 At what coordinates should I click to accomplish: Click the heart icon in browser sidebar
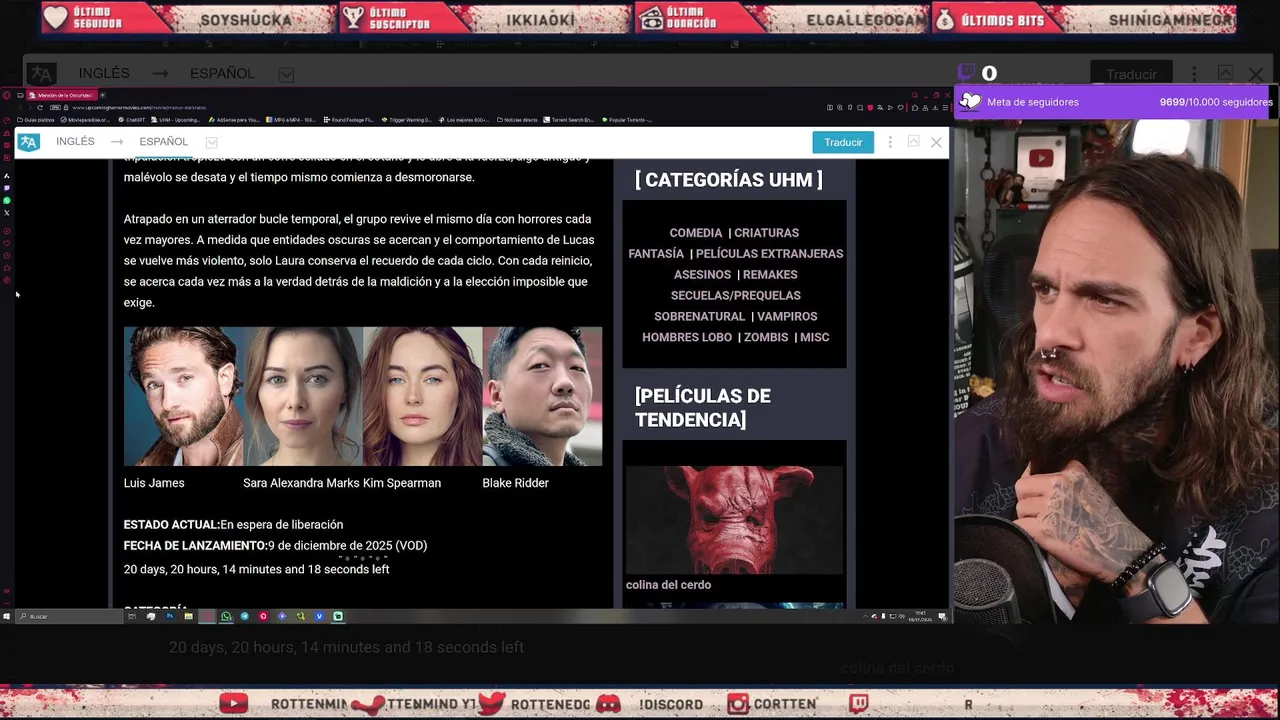point(7,243)
